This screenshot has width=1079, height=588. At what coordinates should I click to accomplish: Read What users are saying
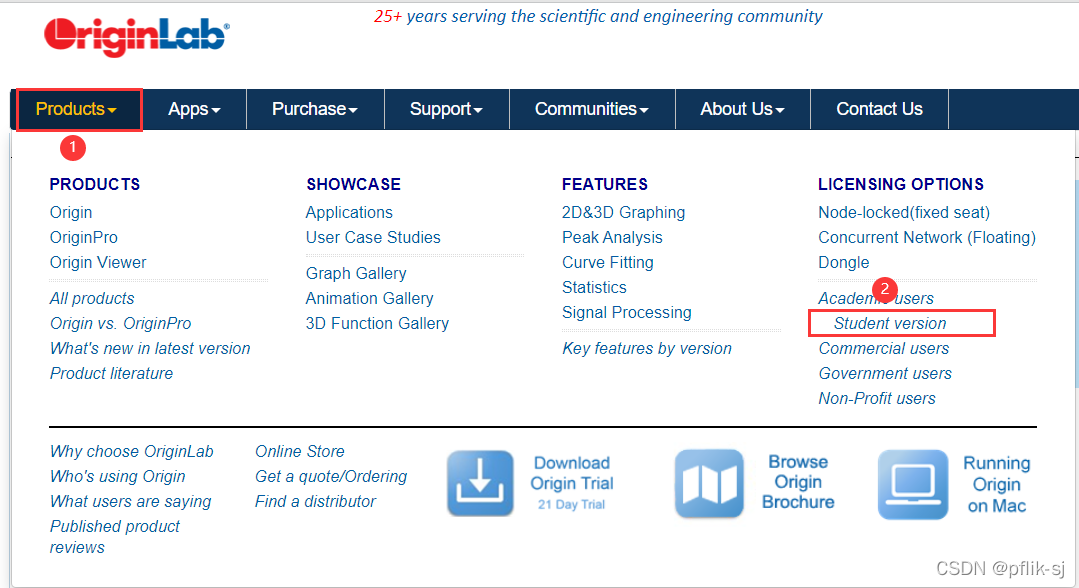tap(131, 501)
